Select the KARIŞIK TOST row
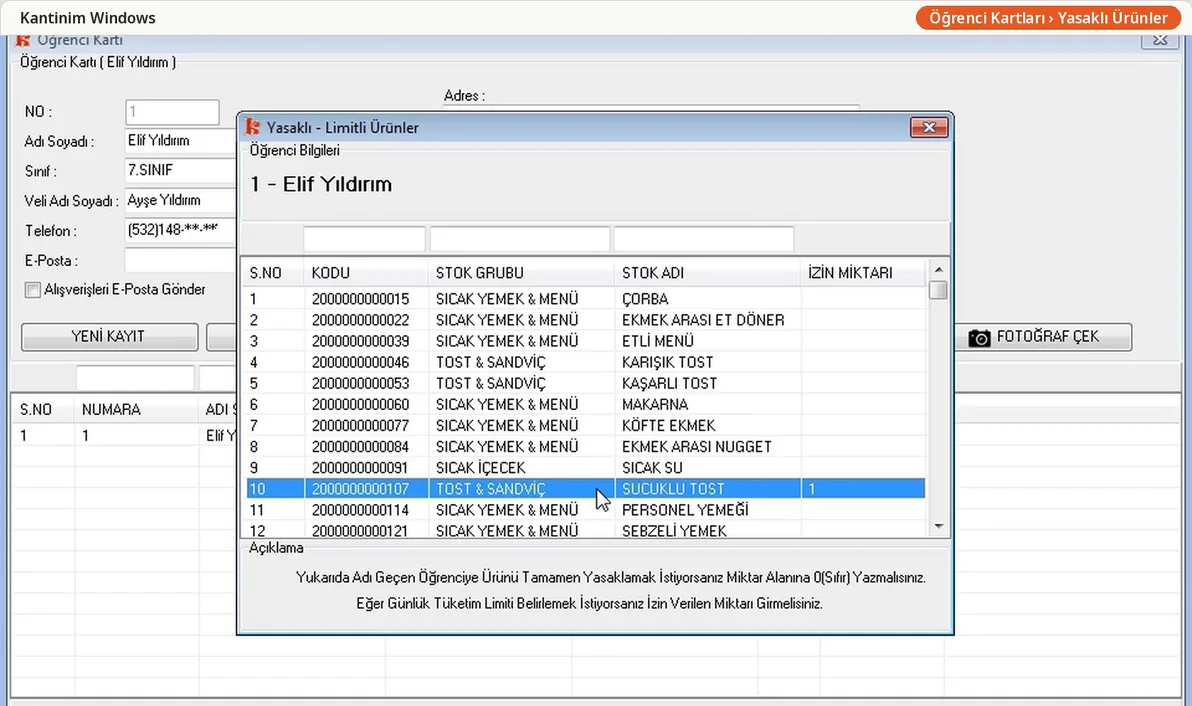The image size is (1192, 706). [585, 362]
